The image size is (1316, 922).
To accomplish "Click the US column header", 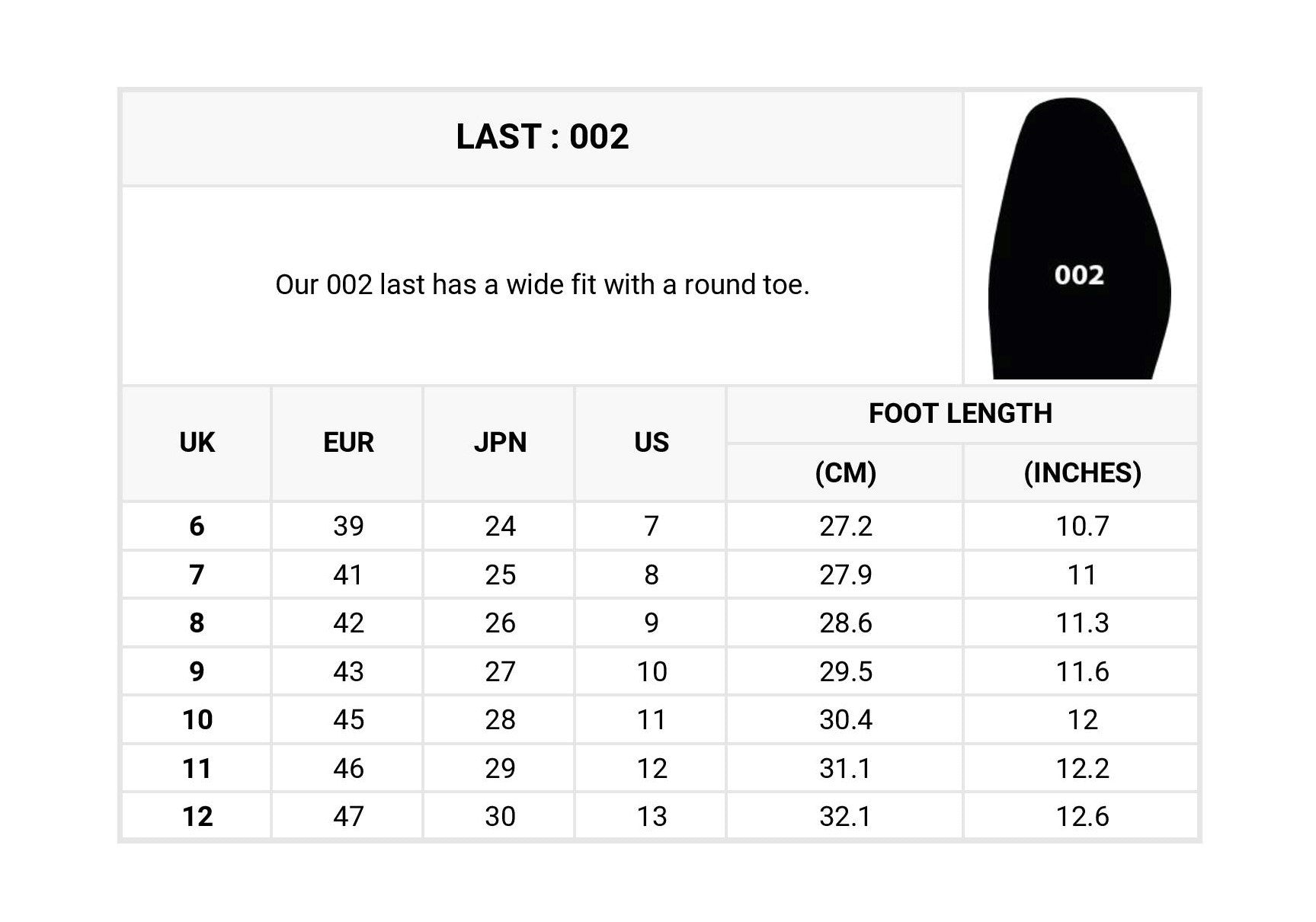I will click(x=652, y=443).
